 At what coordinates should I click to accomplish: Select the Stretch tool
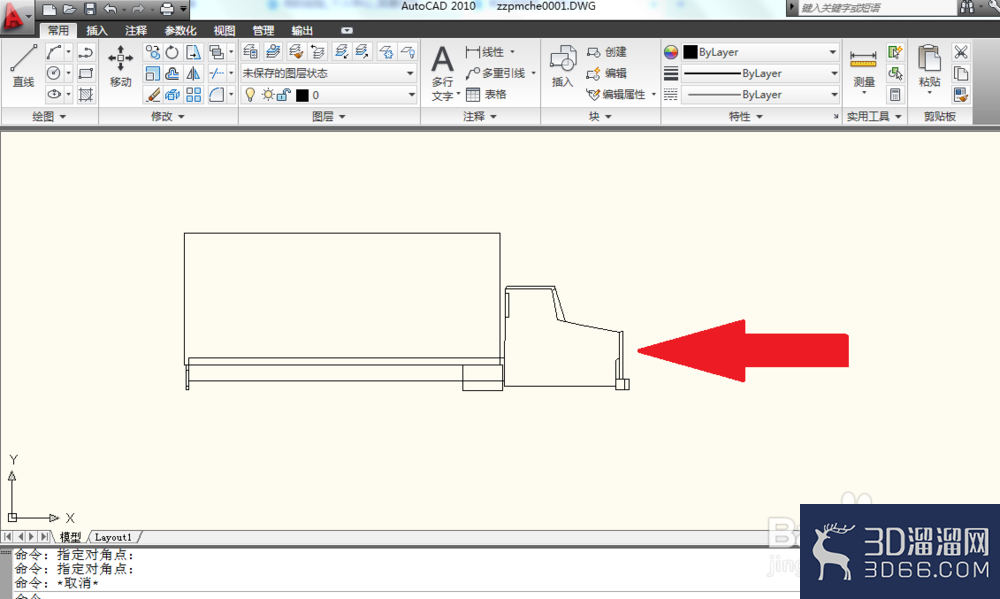click(x=193, y=52)
